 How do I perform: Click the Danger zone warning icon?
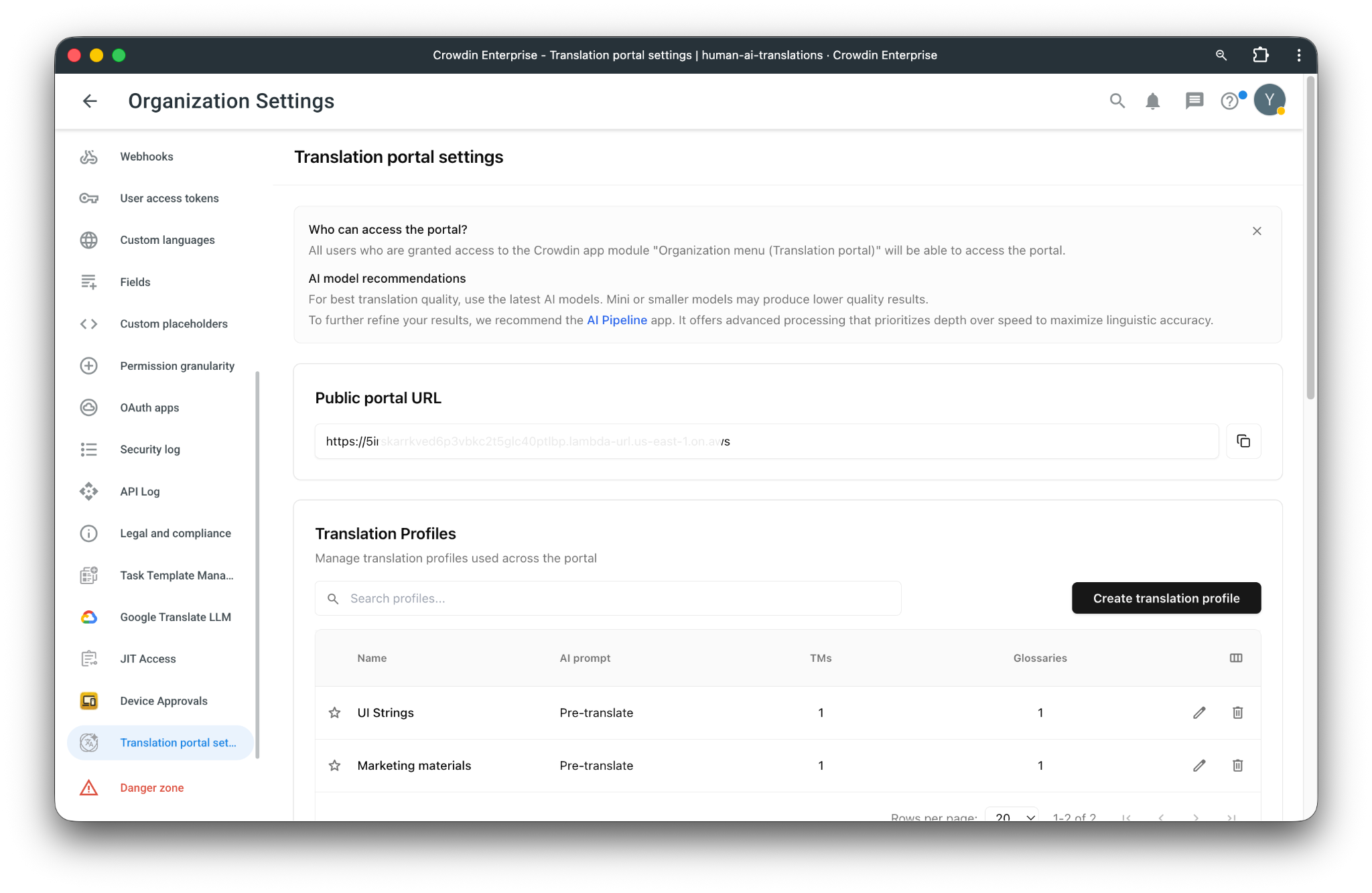click(x=89, y=788)
